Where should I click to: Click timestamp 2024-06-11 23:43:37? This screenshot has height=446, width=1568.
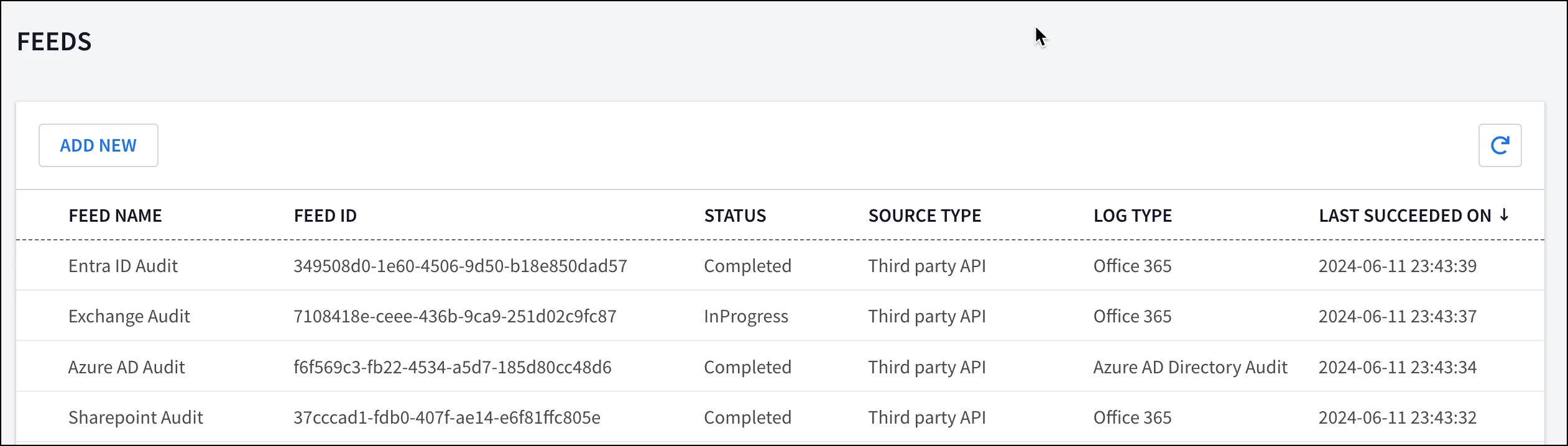click(1398, 316)
